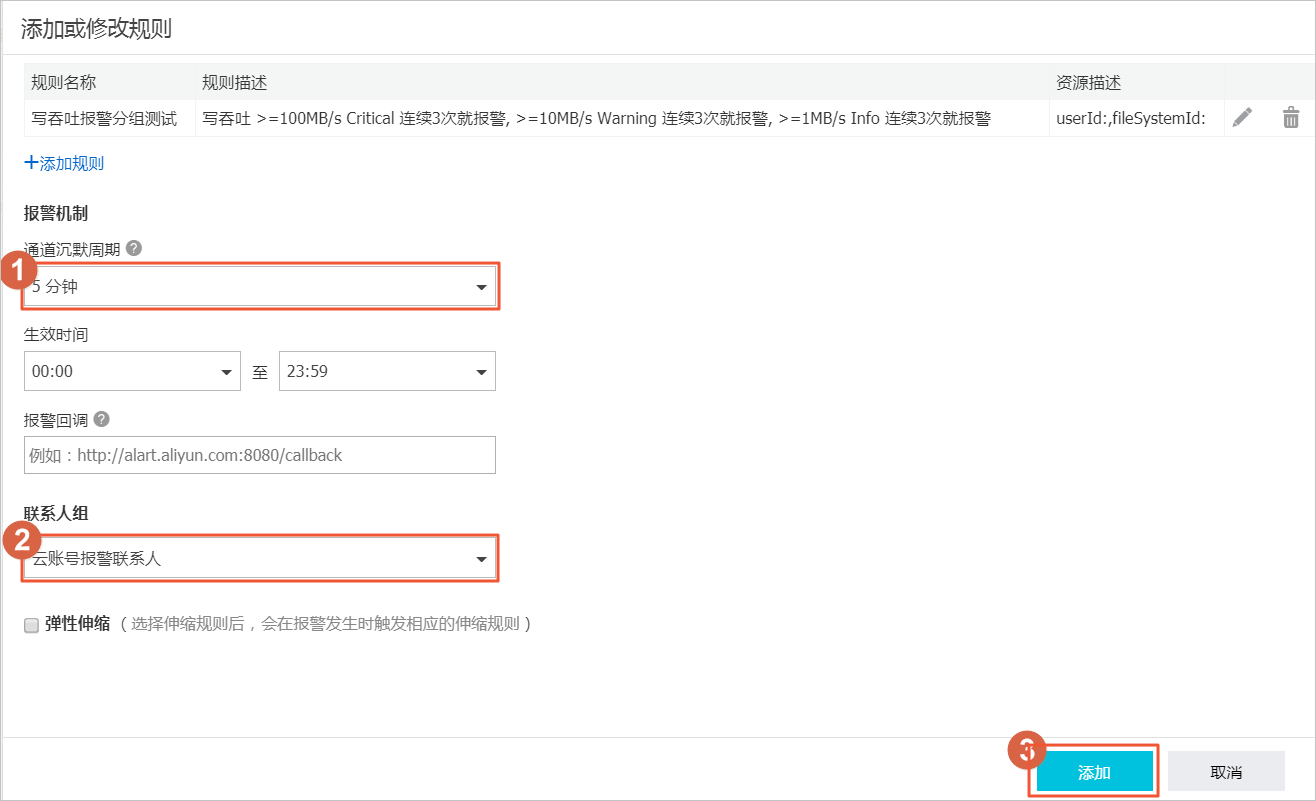Delete the 写吞吐报警分组测试 rule with trash icon
The height and width of the screenshot is (801, 1316).
click(1291, 118)
